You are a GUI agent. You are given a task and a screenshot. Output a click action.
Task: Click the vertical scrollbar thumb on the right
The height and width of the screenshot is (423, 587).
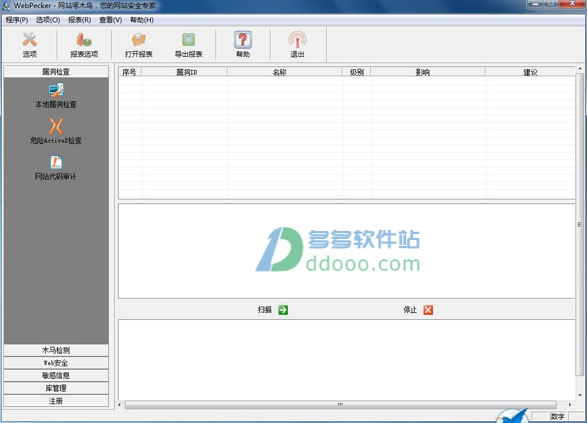(580, 225)
